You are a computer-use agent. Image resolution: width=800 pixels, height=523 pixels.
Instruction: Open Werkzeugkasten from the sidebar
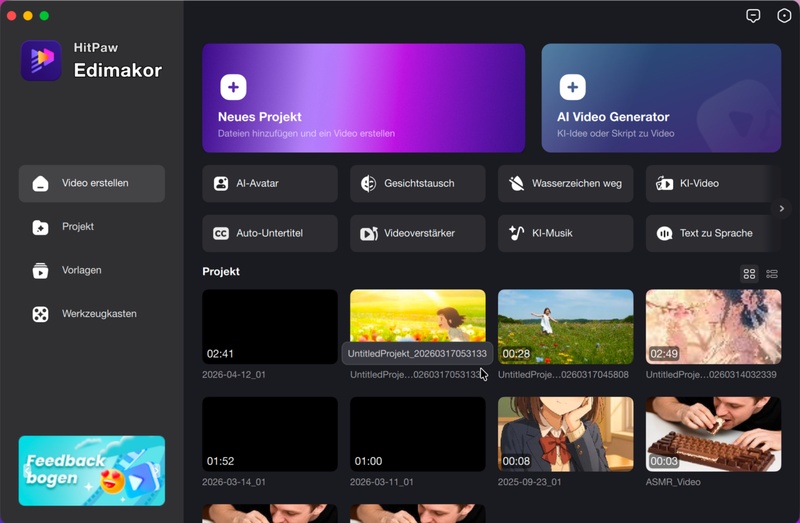point(92,314)
